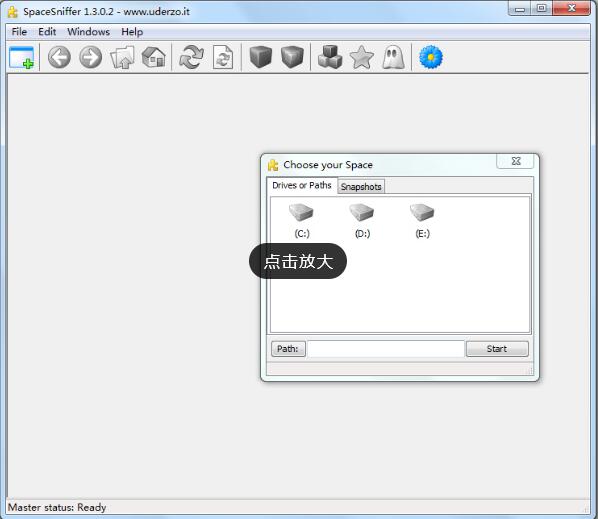Click the master rescan arrows icon
The width and height of the screenshot is (598, 519).
coord(191,57)
